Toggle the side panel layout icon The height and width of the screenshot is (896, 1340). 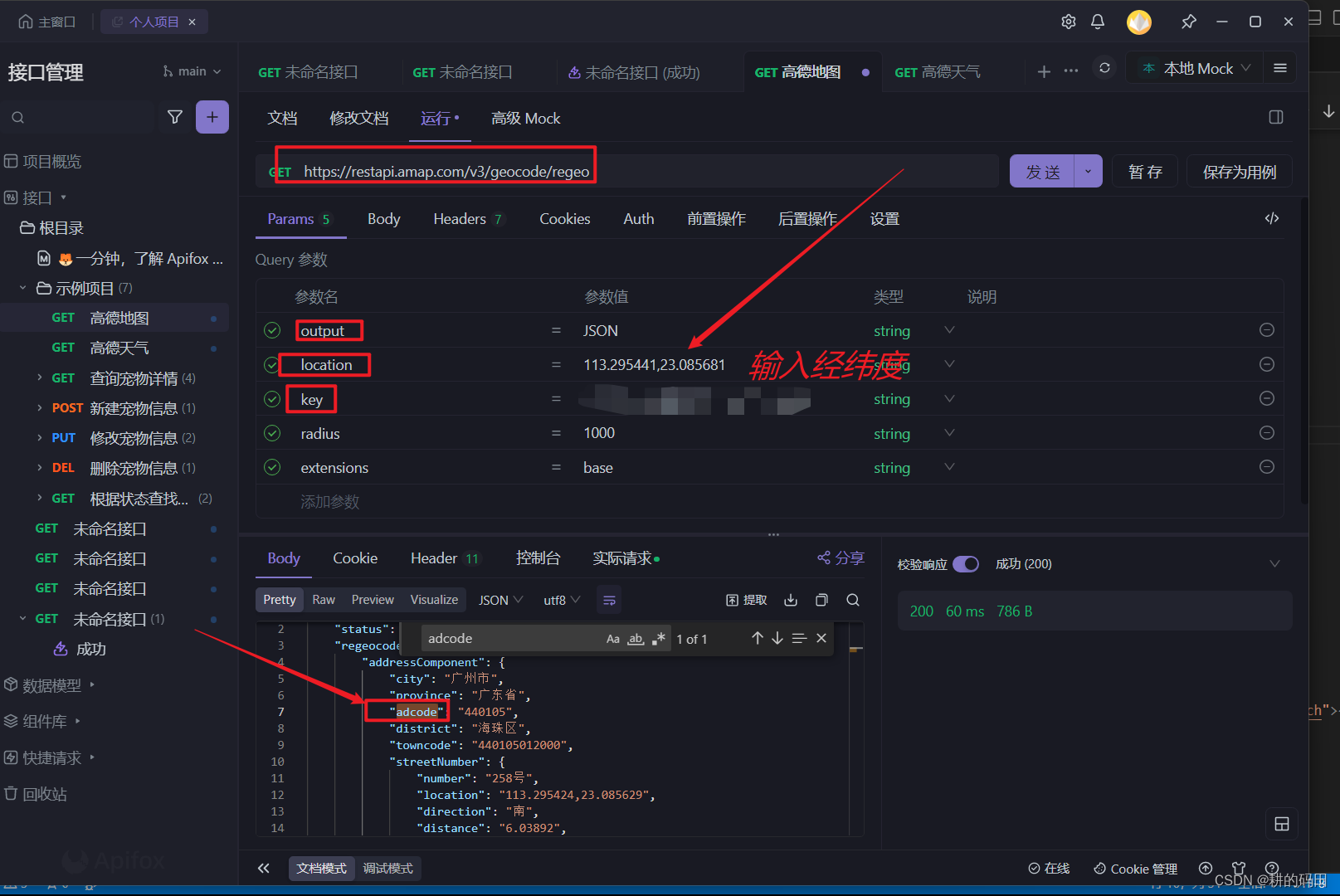(x=1276, y=117)
